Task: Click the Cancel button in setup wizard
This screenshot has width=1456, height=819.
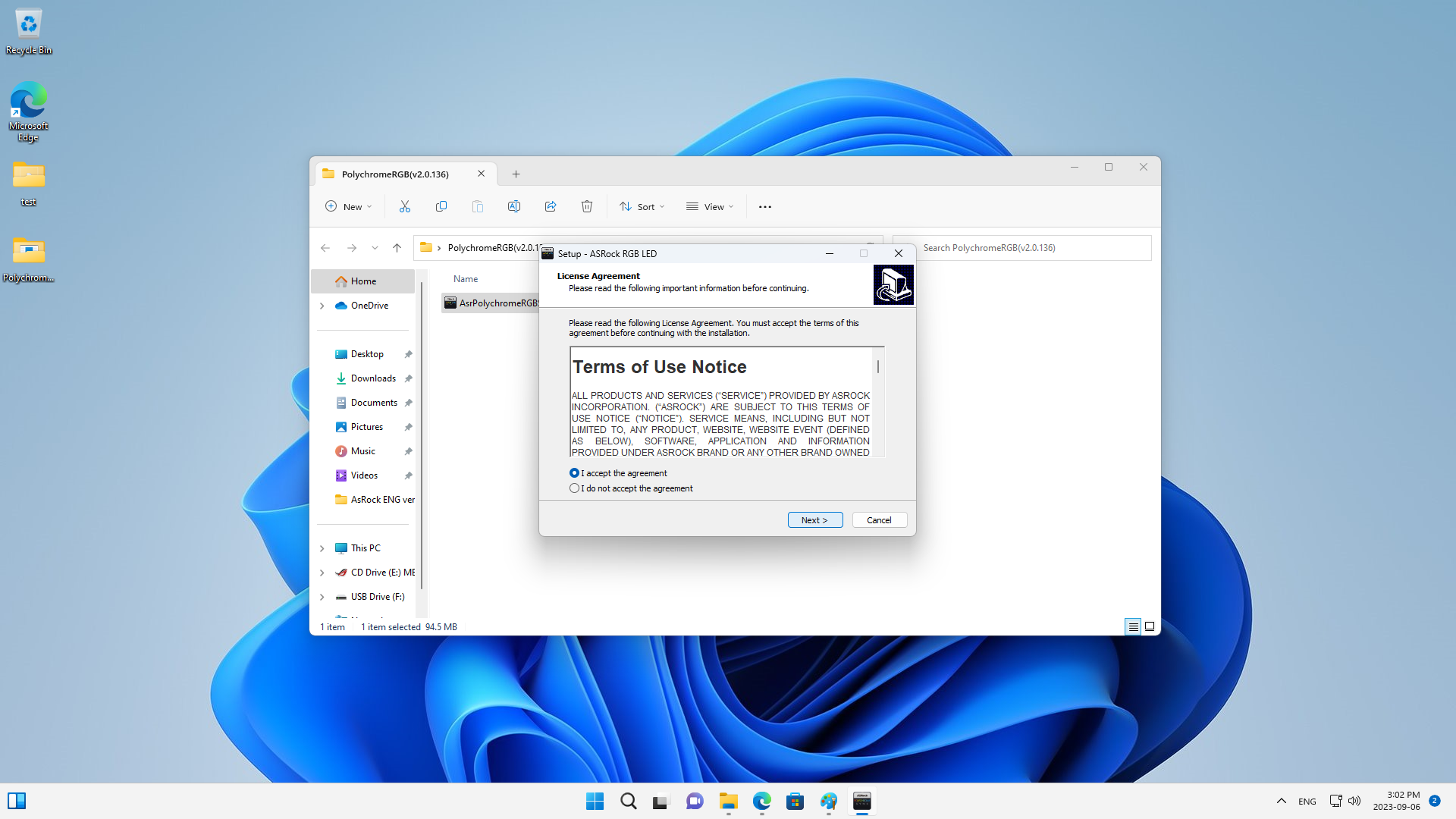Action: [879, 519]
